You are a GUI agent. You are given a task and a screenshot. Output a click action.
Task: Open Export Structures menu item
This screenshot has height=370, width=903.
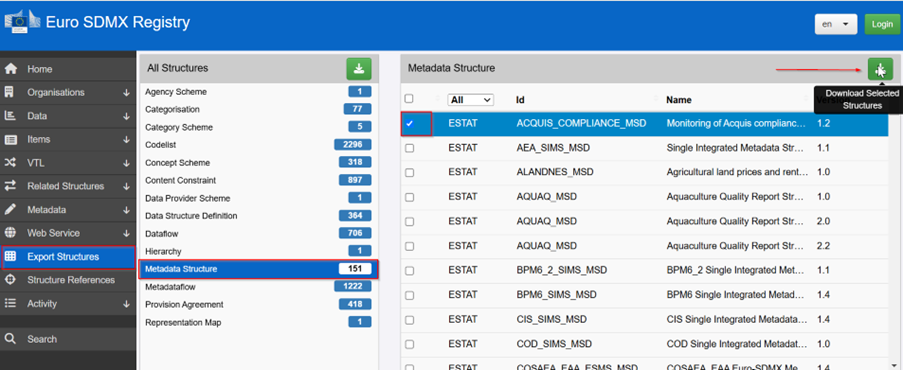[x=68, y=257]
